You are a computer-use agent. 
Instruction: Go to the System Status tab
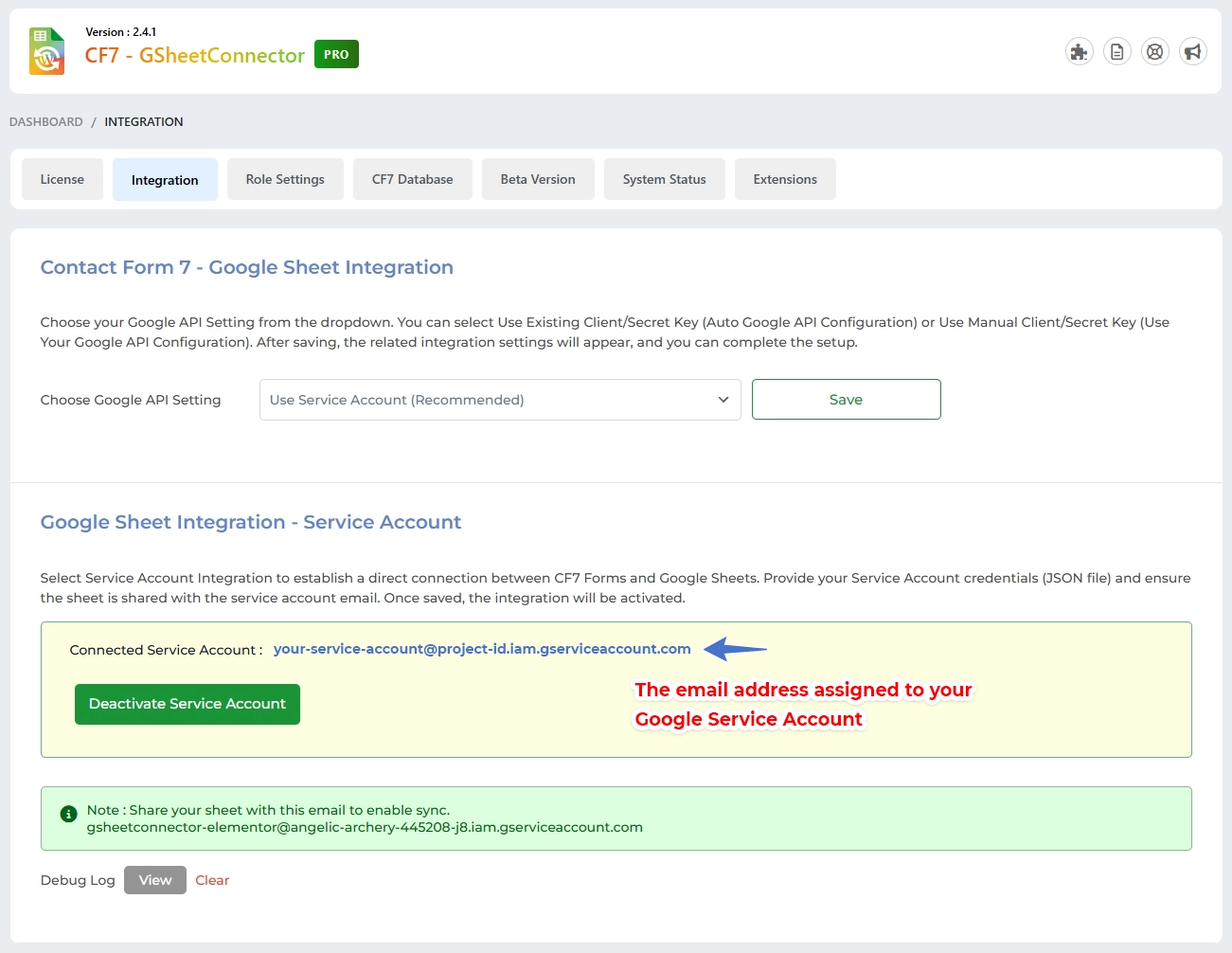pyautogui.click(x=664, y=178)
